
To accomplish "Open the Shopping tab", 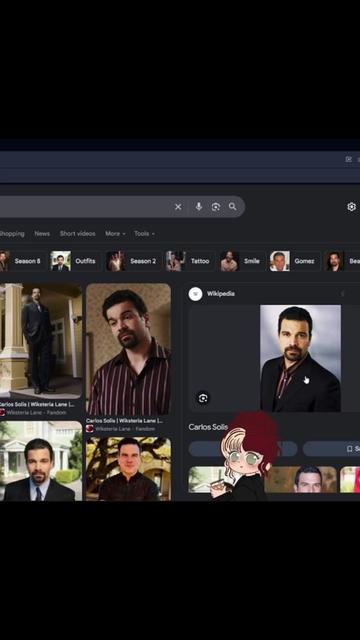I will (x=12, y=233).
